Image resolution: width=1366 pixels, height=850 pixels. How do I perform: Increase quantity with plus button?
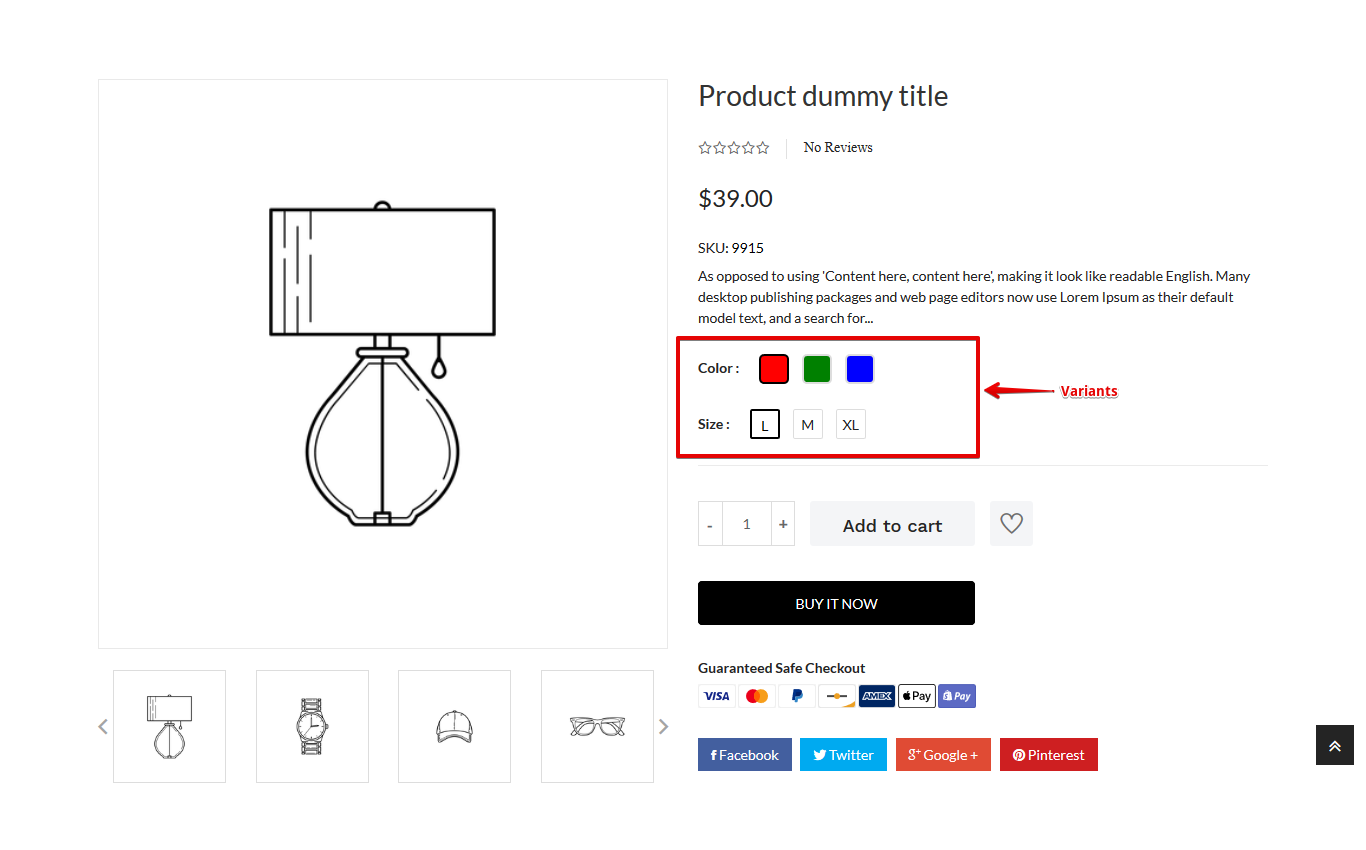pyautogui.click(x=783, y=524)
